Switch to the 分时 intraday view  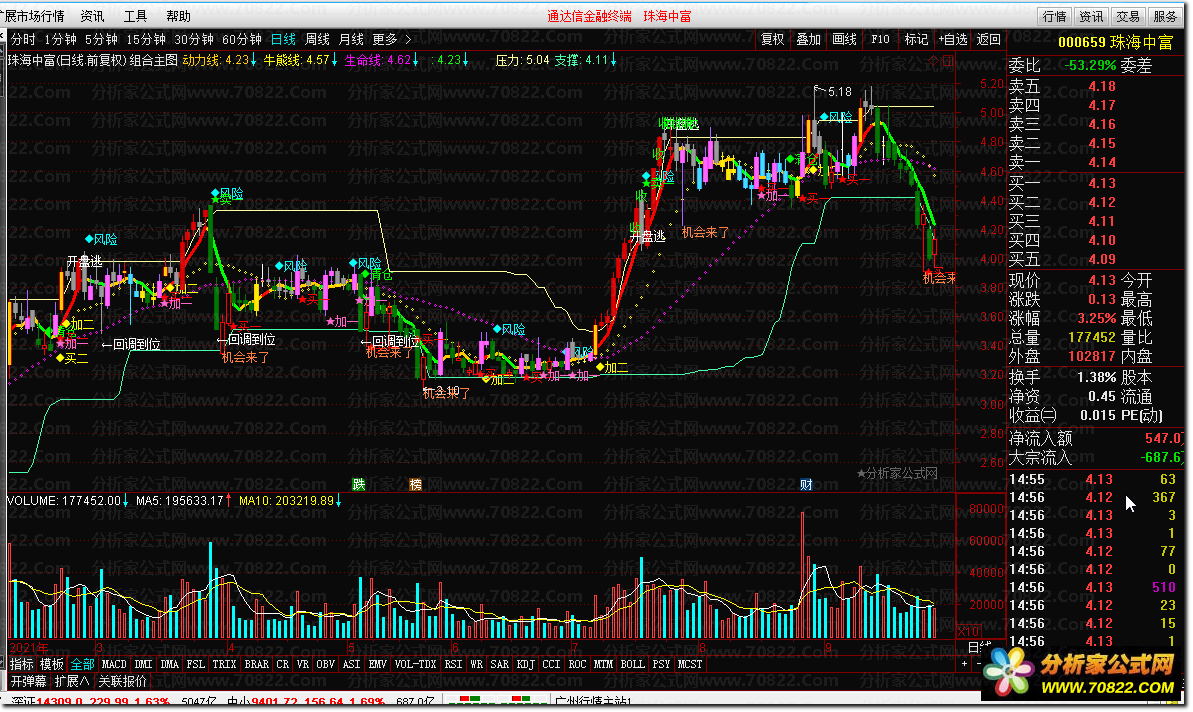pos(23,39)
